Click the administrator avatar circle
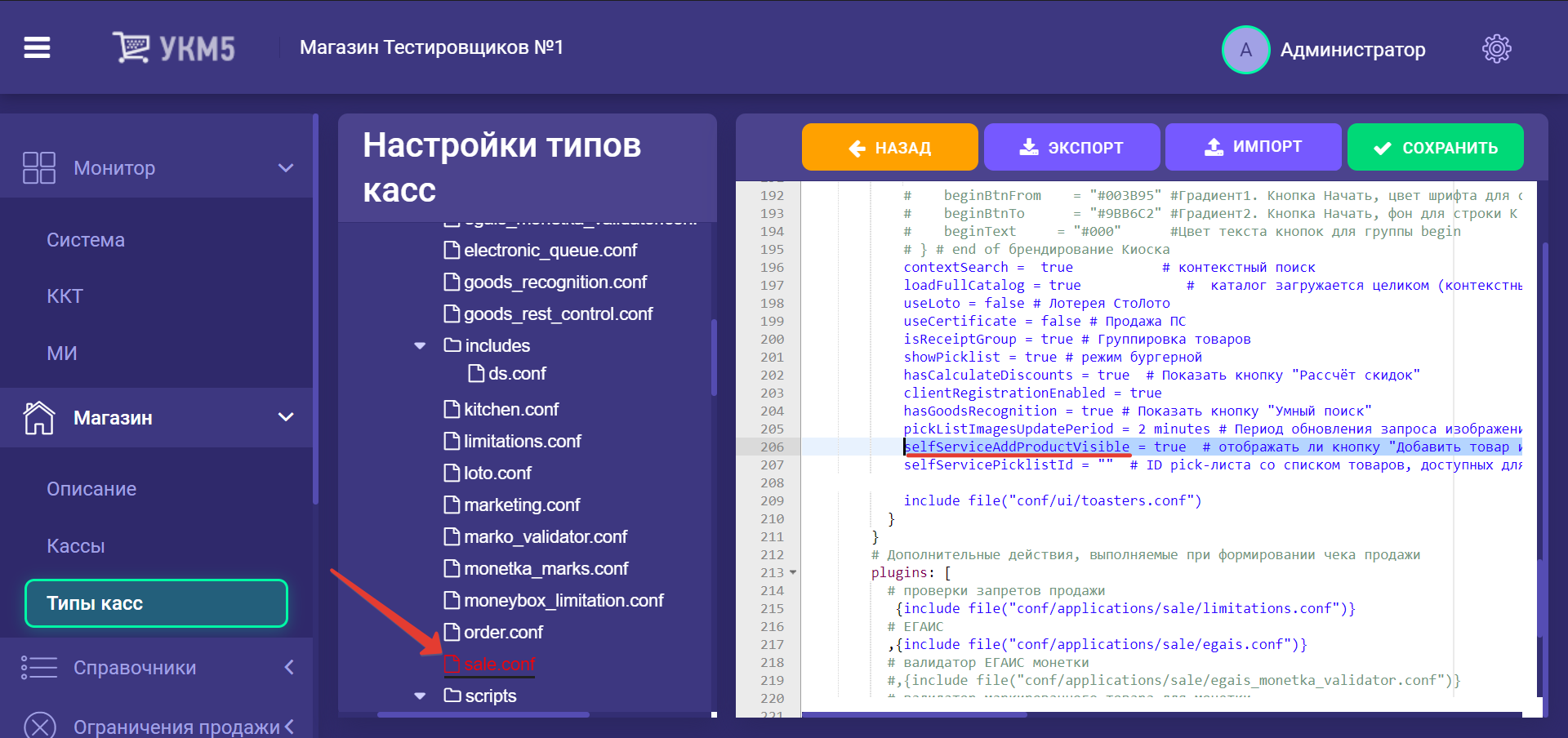 1245,50
